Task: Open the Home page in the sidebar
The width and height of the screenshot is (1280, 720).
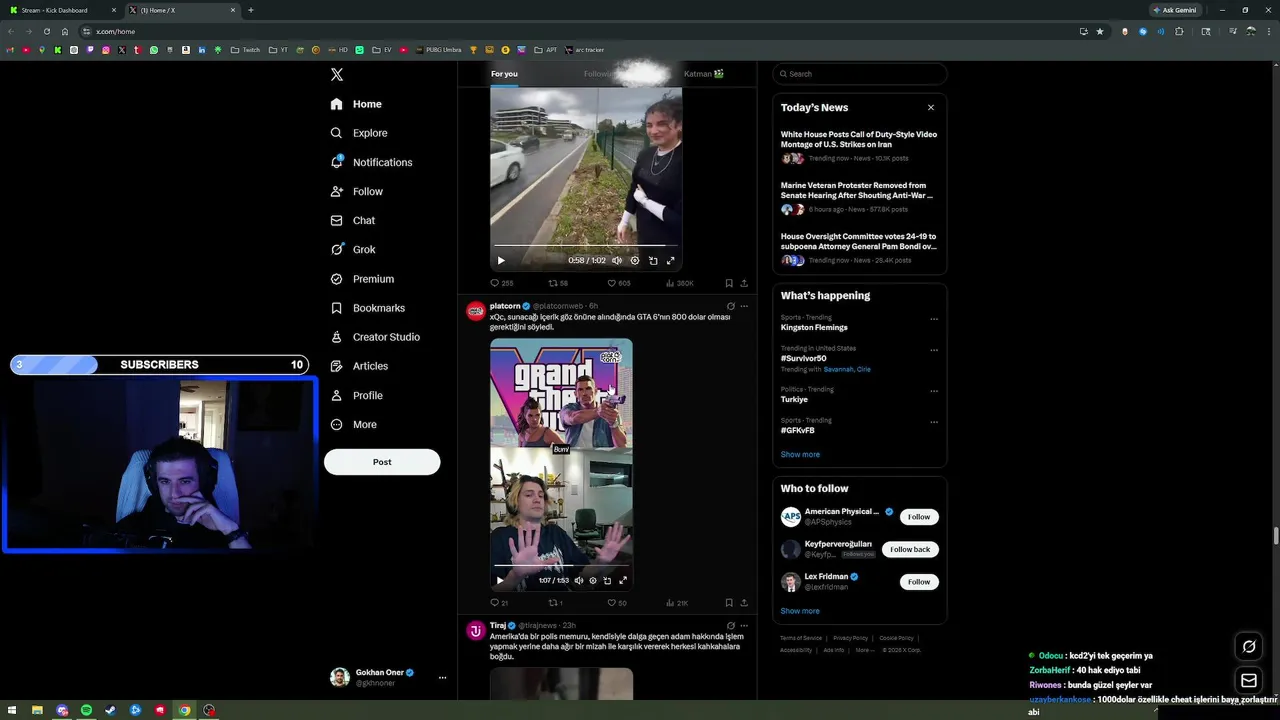Action: pyautogui.click(x=356, y=104)
